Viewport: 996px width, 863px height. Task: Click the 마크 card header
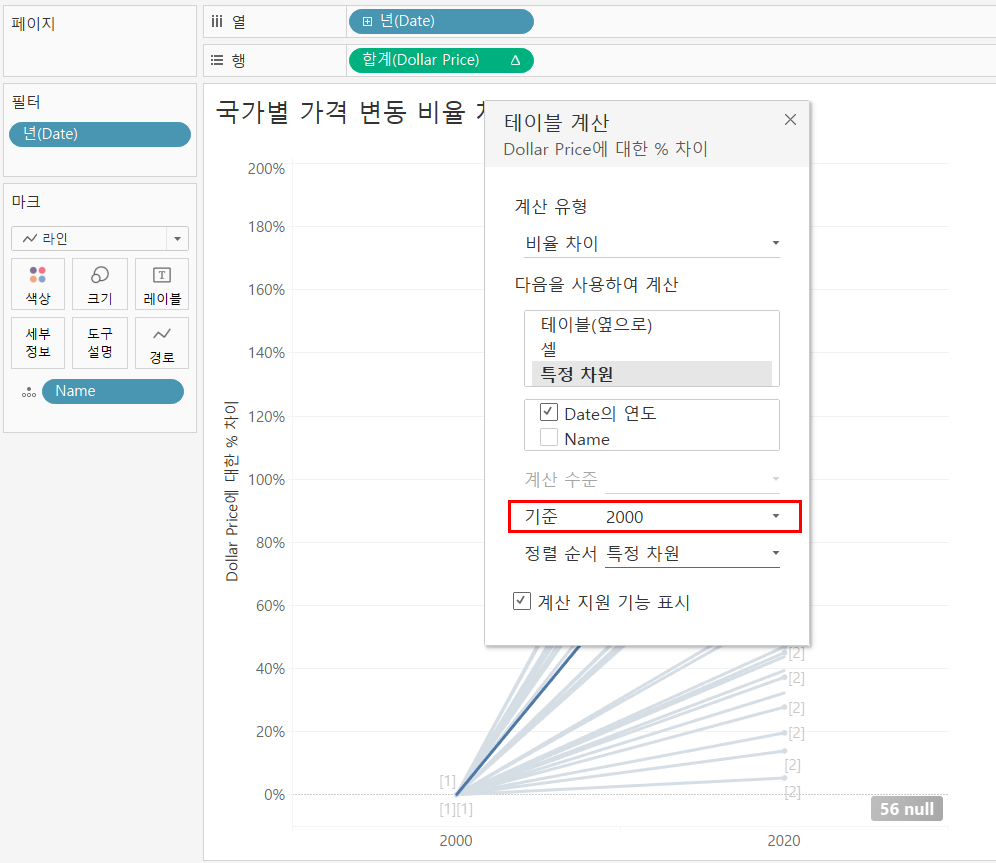pos(26,202)
